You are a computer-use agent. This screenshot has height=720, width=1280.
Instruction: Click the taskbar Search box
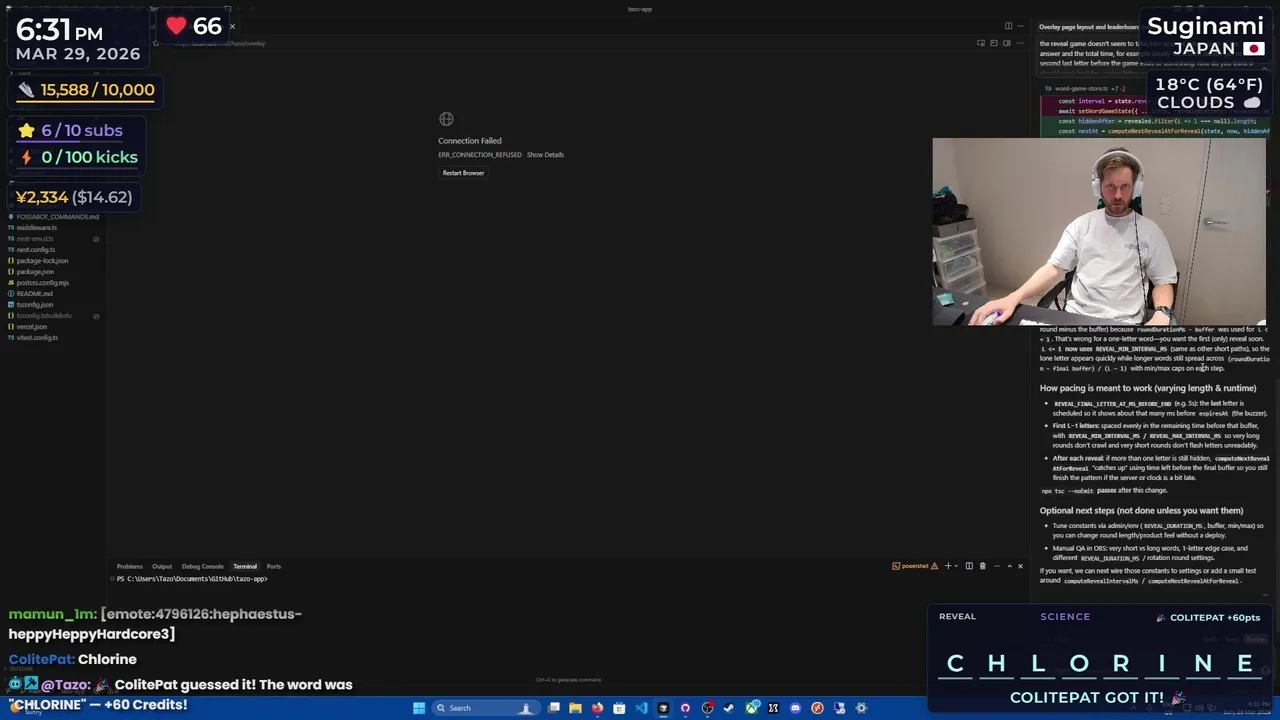click(485, 708)
